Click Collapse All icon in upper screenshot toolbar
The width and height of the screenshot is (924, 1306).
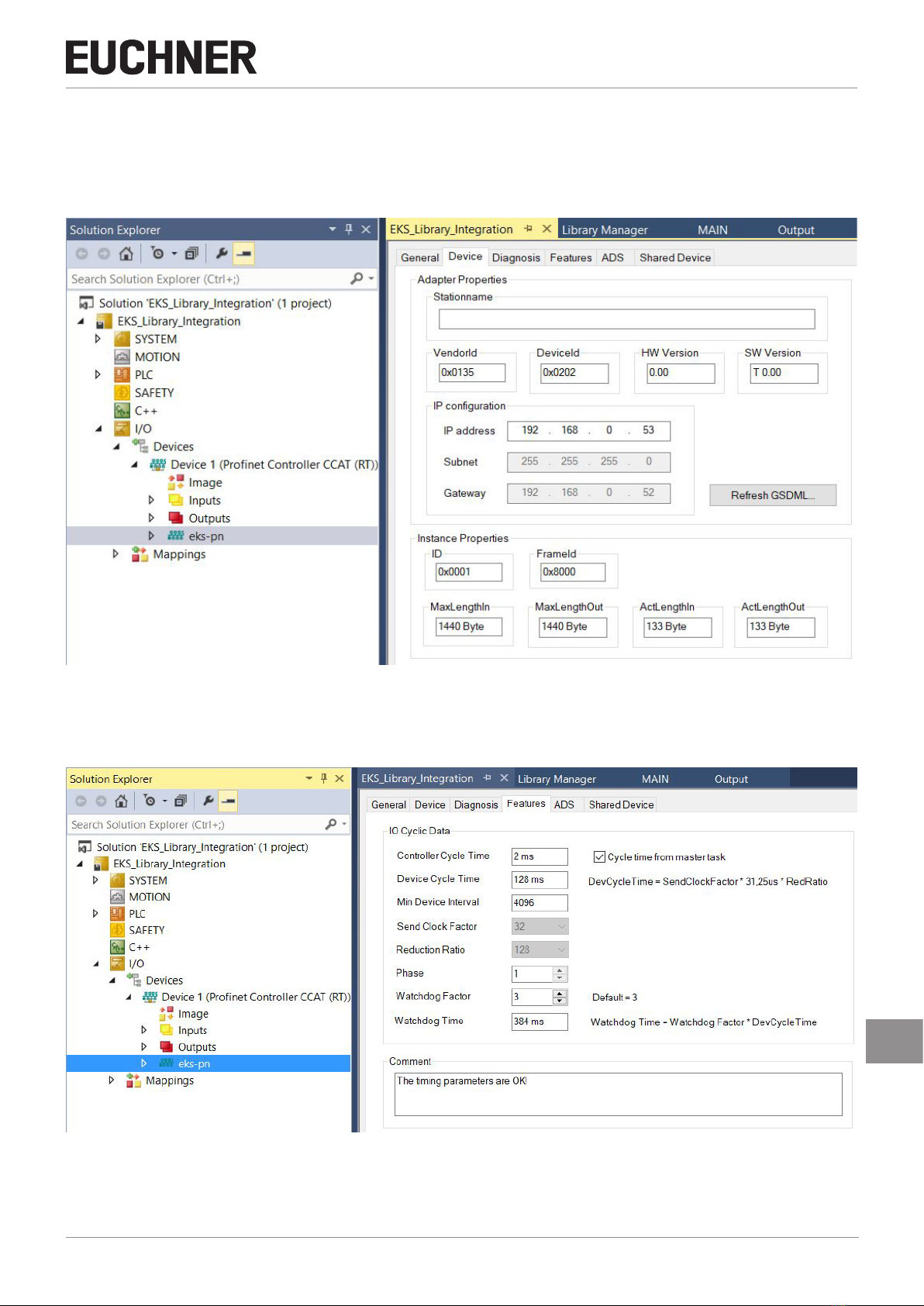point(192,253)
